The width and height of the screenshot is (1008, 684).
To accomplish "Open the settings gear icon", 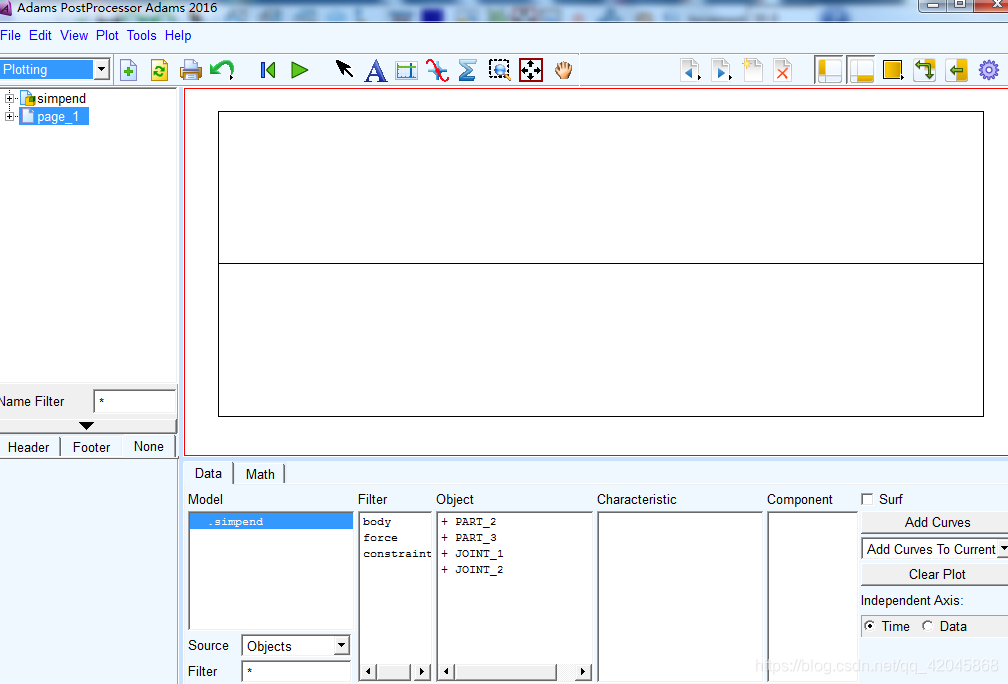I will click(x=988, y=70).
